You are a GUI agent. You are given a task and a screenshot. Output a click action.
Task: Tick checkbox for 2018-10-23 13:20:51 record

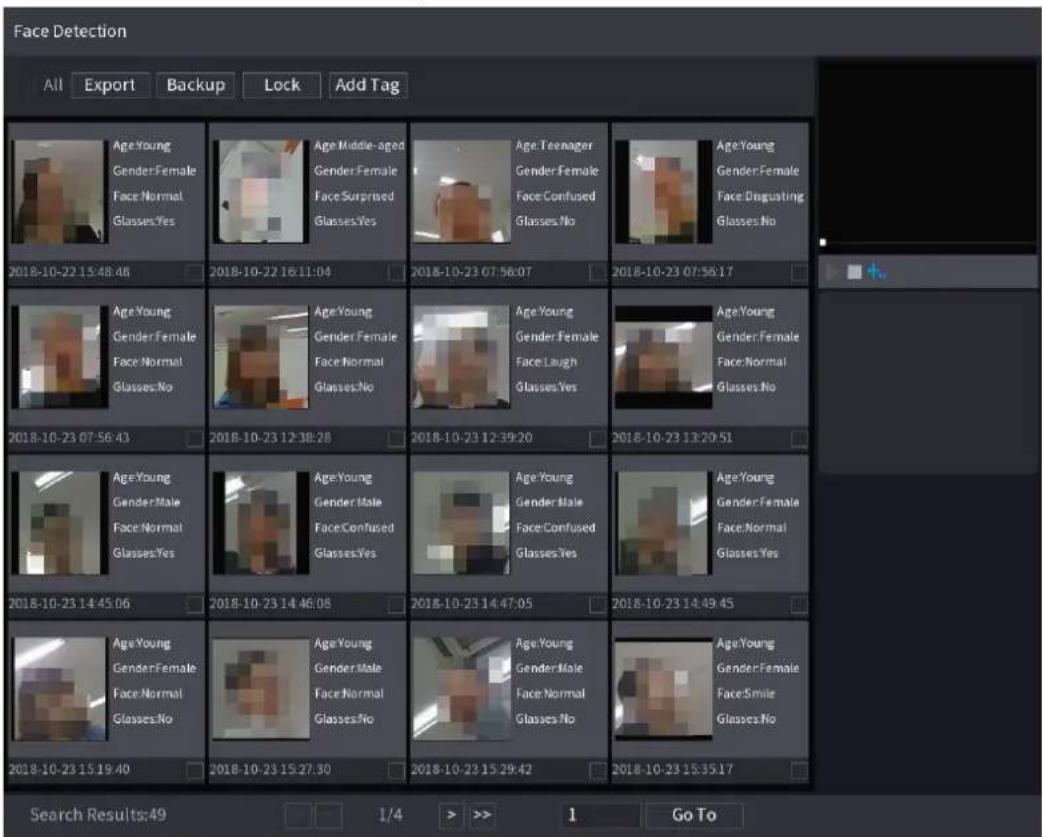pos(799,438)
